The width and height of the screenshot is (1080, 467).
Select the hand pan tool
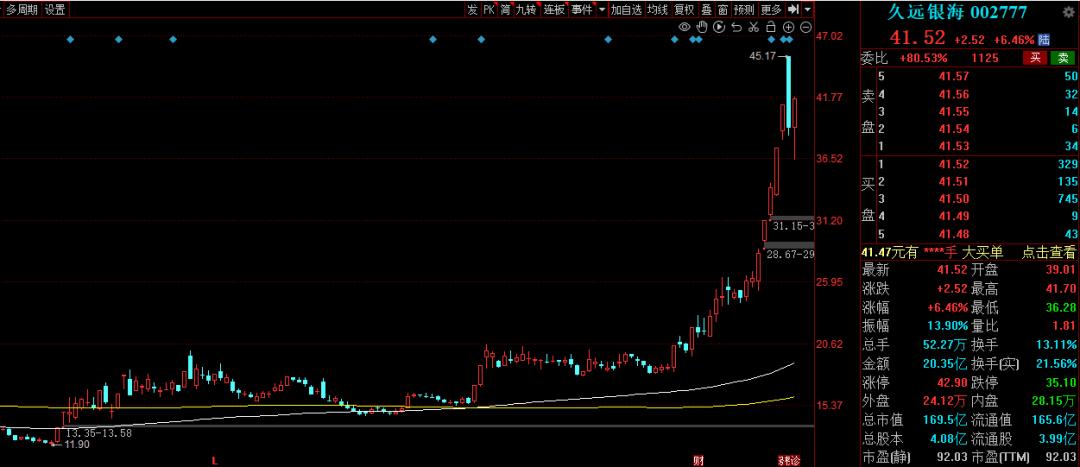pos(702,26)
